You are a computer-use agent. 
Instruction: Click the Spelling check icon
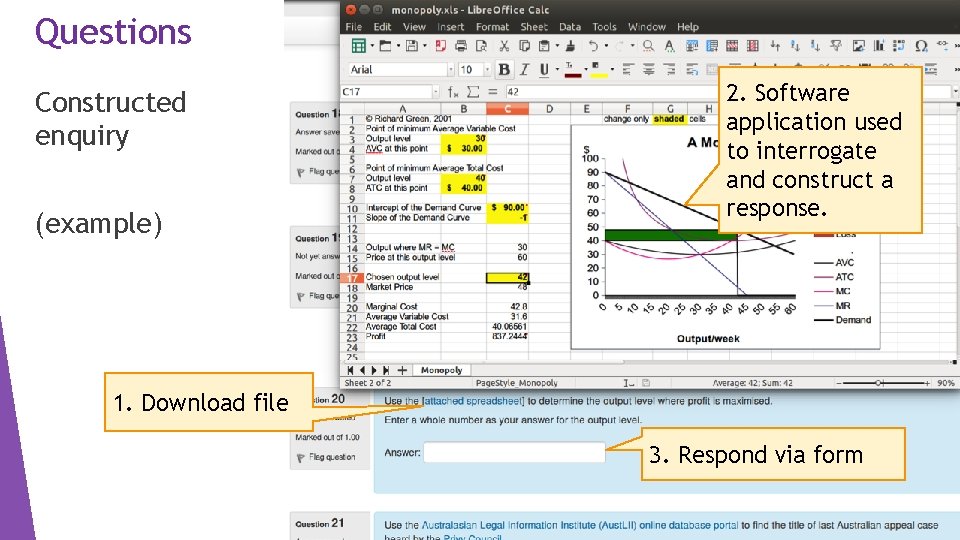coord(669,46)
